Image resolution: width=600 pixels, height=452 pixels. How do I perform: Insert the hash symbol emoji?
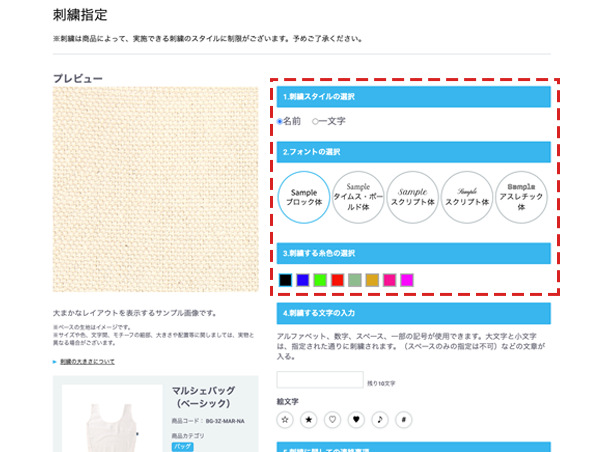405,419
